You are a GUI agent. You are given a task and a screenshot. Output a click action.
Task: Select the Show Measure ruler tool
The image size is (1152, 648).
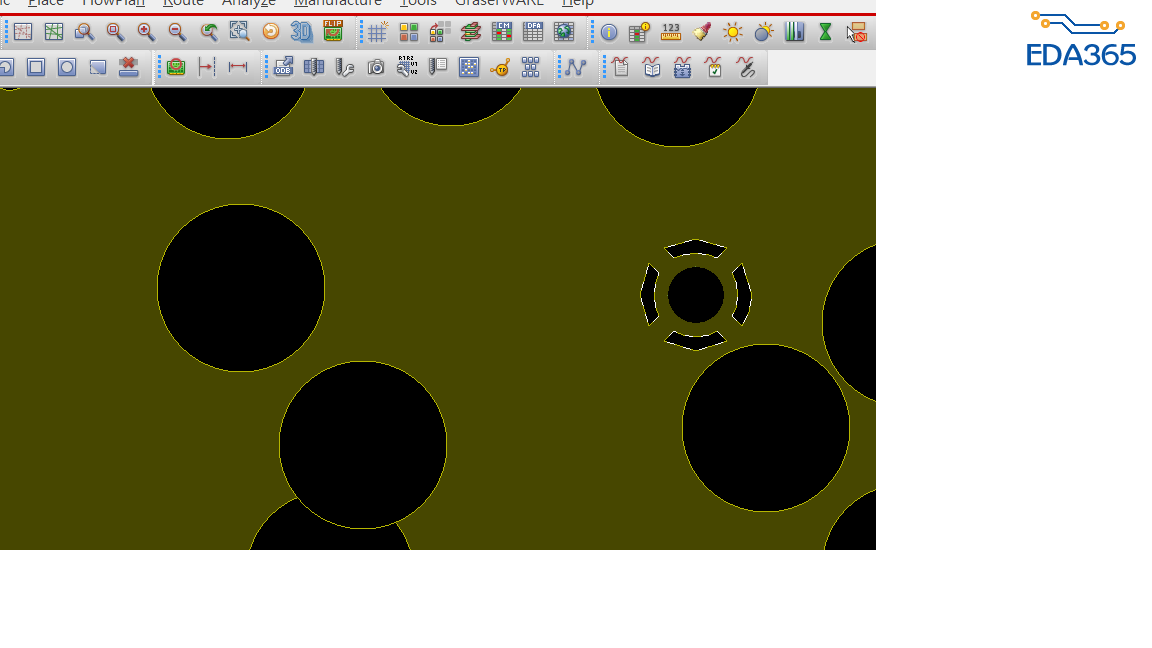click(x=671, y=32)
